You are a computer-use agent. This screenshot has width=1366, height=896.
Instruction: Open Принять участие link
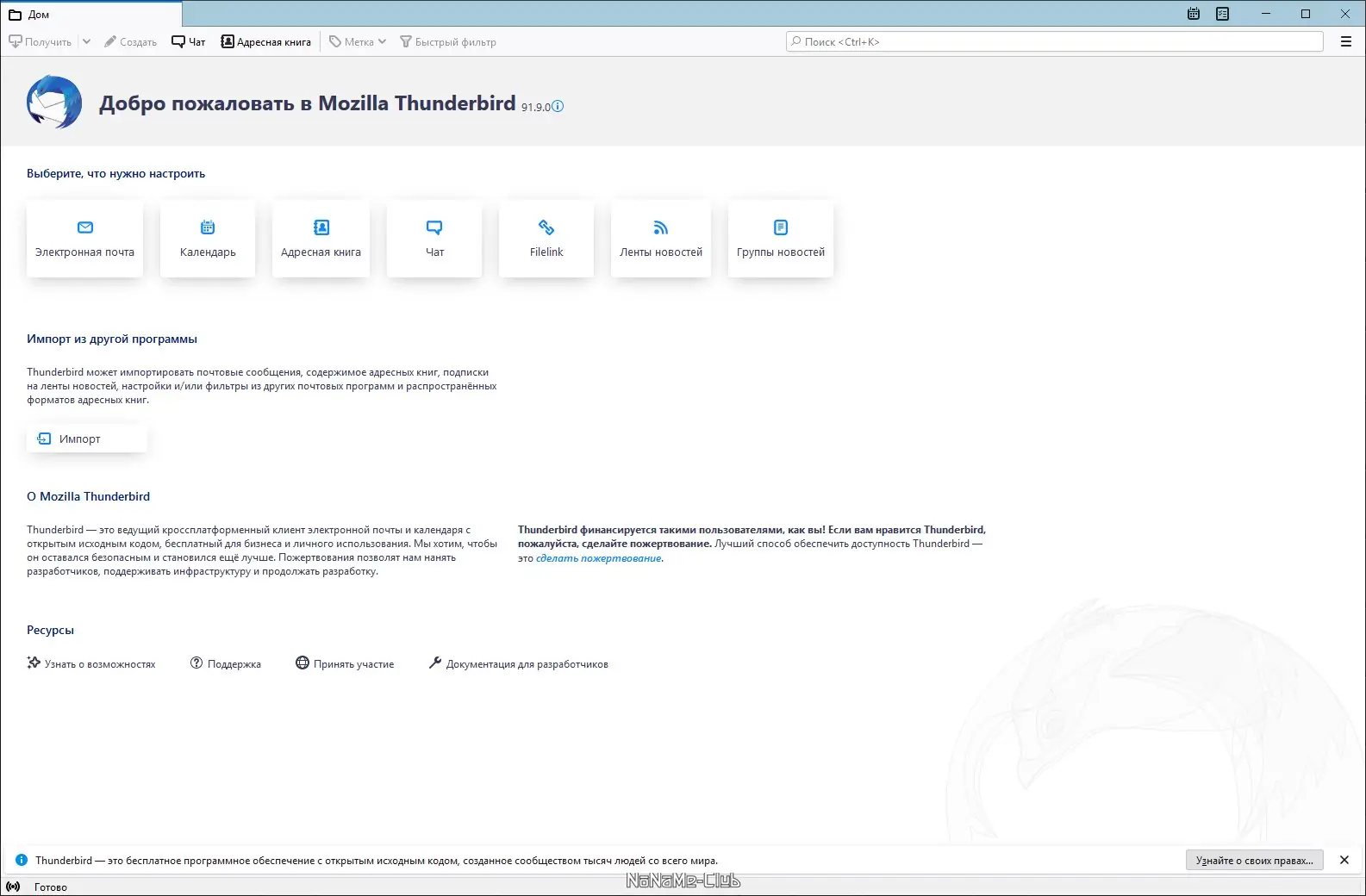(x=345, y=663)
